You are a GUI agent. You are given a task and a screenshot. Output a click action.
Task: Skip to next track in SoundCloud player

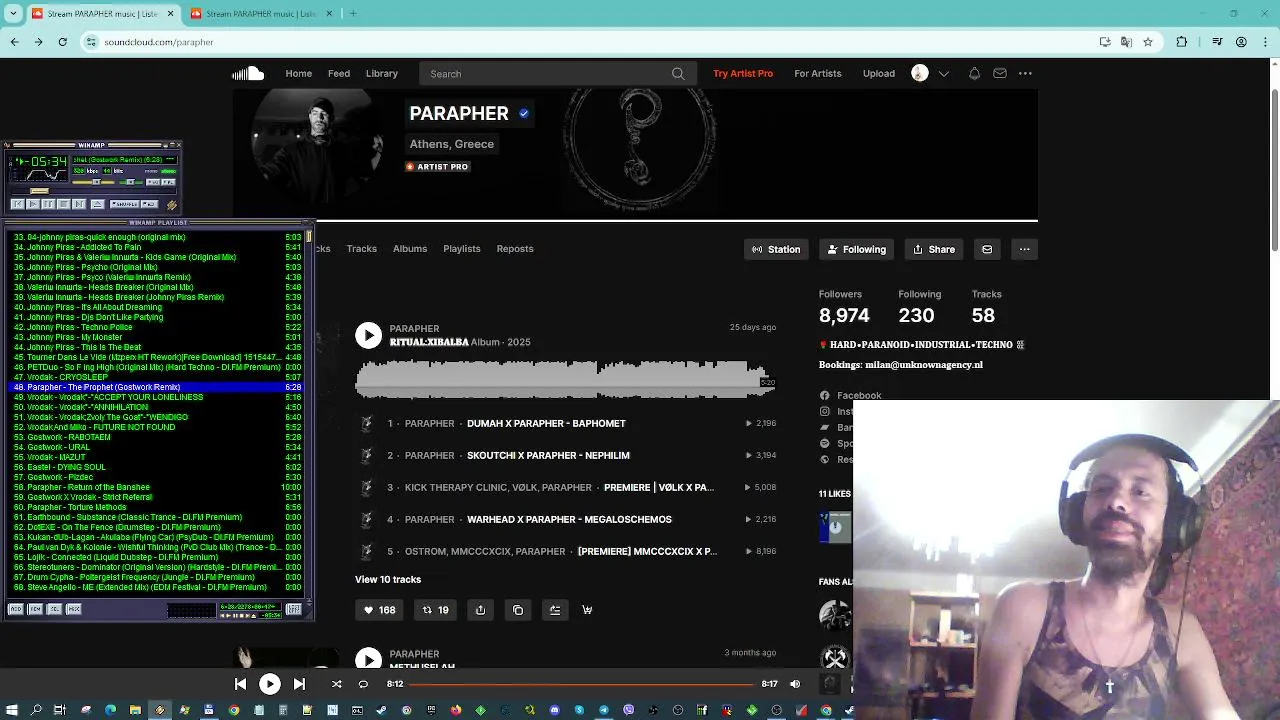point(299,684)
